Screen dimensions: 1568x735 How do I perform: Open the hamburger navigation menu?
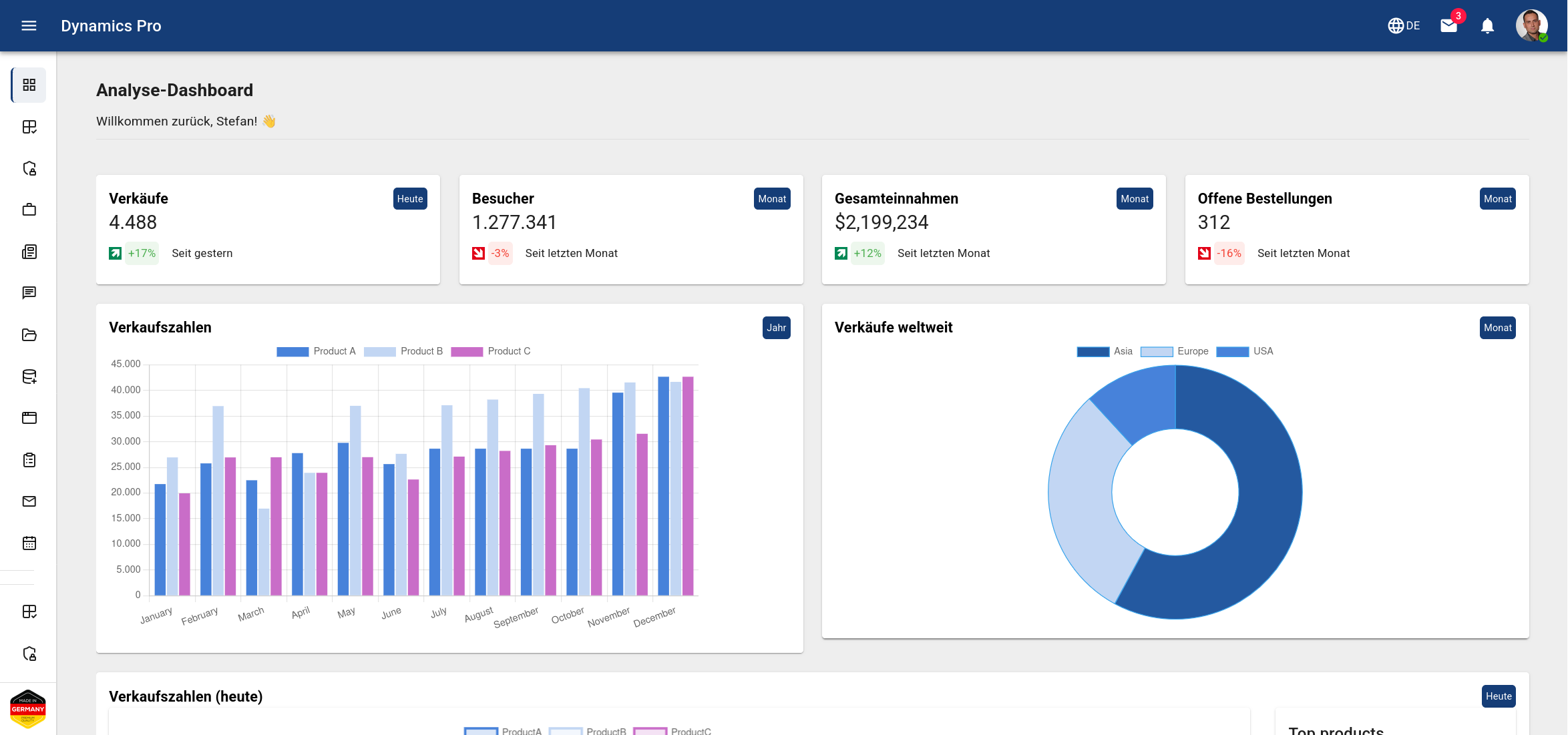click(29, 26)
